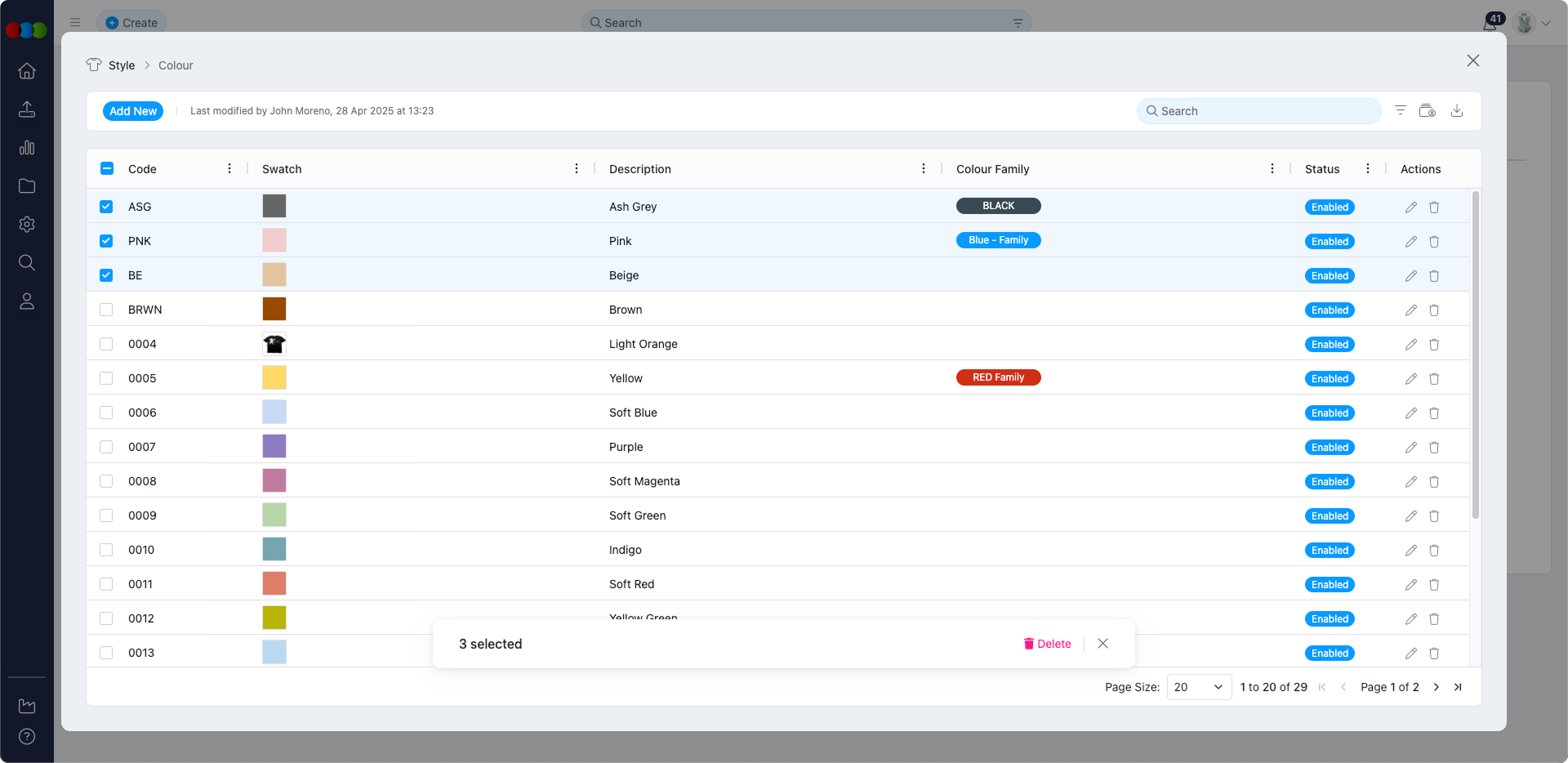Viewport: 1568px width, 763px height.
Task: Open the Code column options menu
Action: [229, 168]
